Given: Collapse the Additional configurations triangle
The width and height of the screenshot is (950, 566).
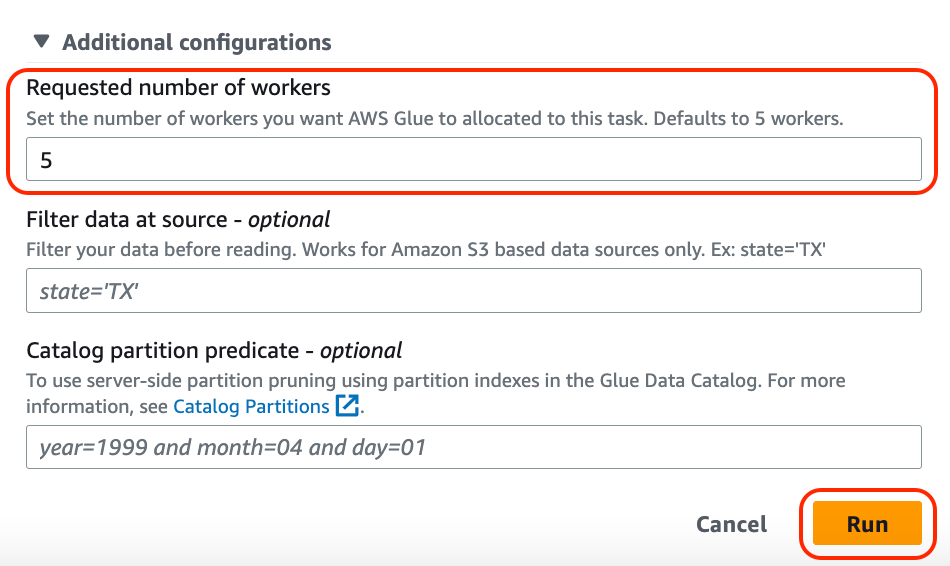Looking at the screenshot, I should point(41,43).
